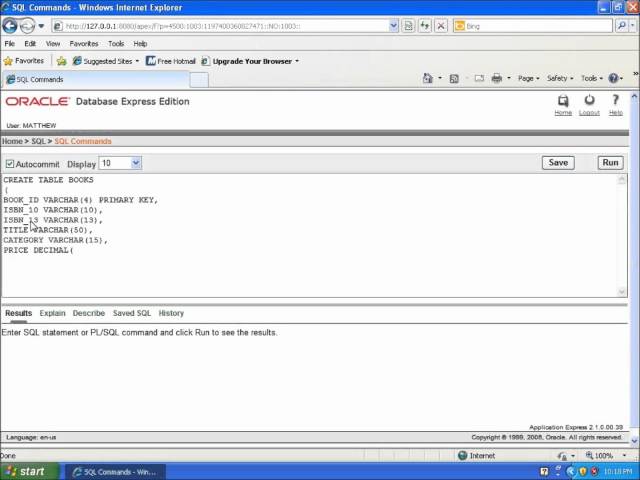Select the Explain tab

coord(52,313)
